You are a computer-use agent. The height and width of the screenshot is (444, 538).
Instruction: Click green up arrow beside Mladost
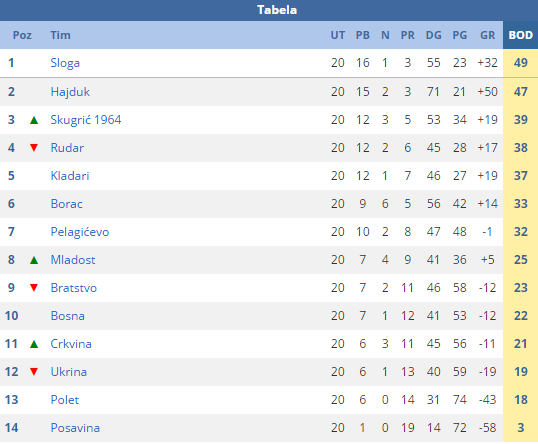pos(34,260)
